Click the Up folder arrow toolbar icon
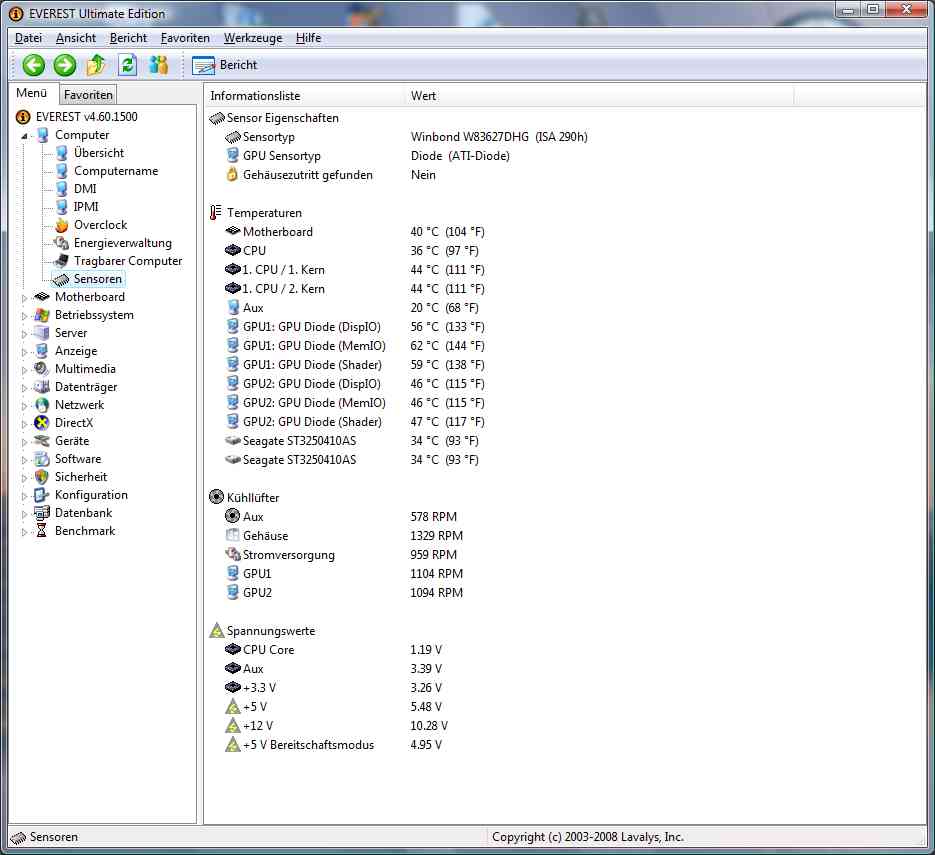Screen dimensions: 935x855 tap(96, 65)
